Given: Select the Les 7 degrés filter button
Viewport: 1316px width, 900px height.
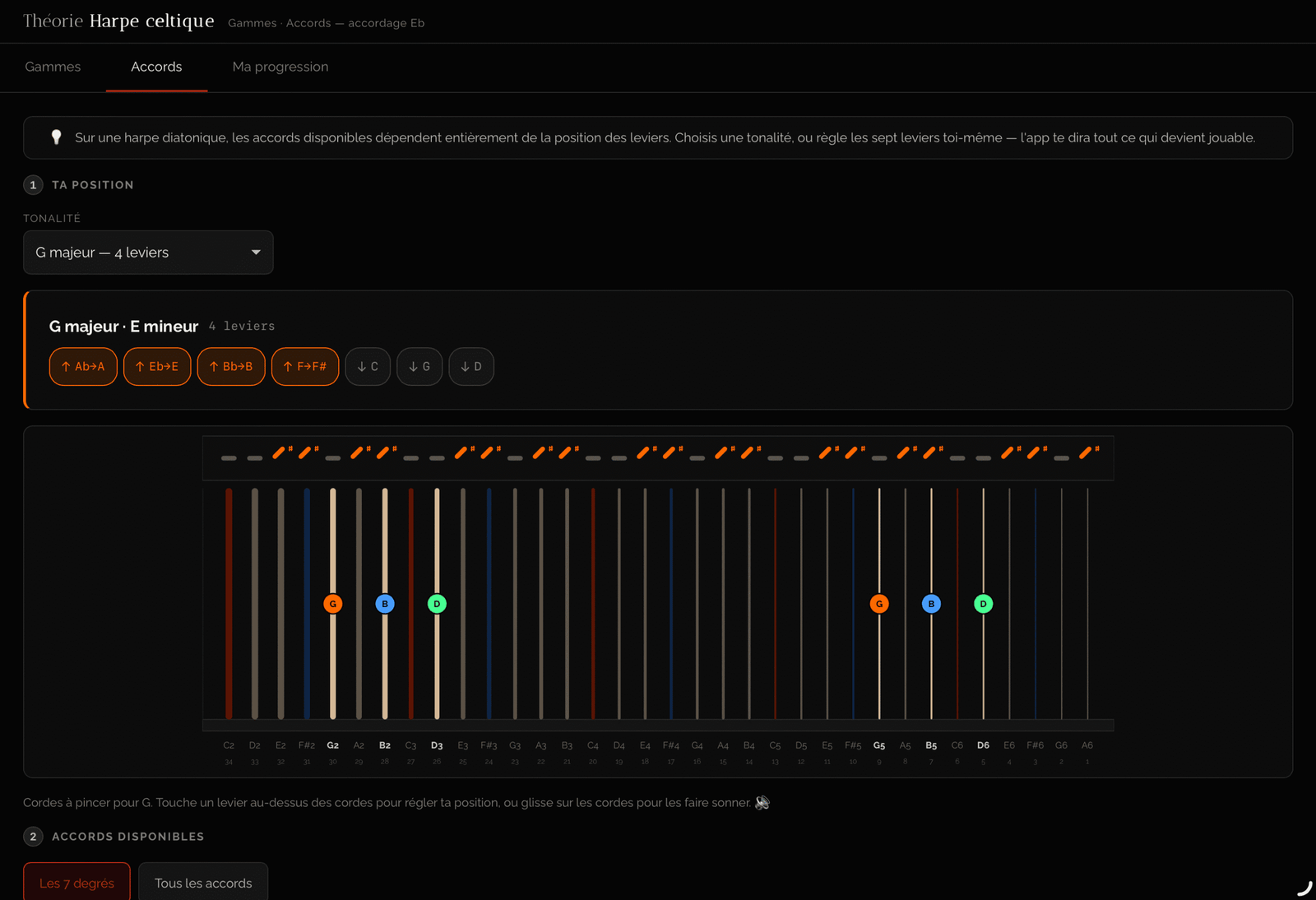Looking at the screenshot, I should click(76, 882).
